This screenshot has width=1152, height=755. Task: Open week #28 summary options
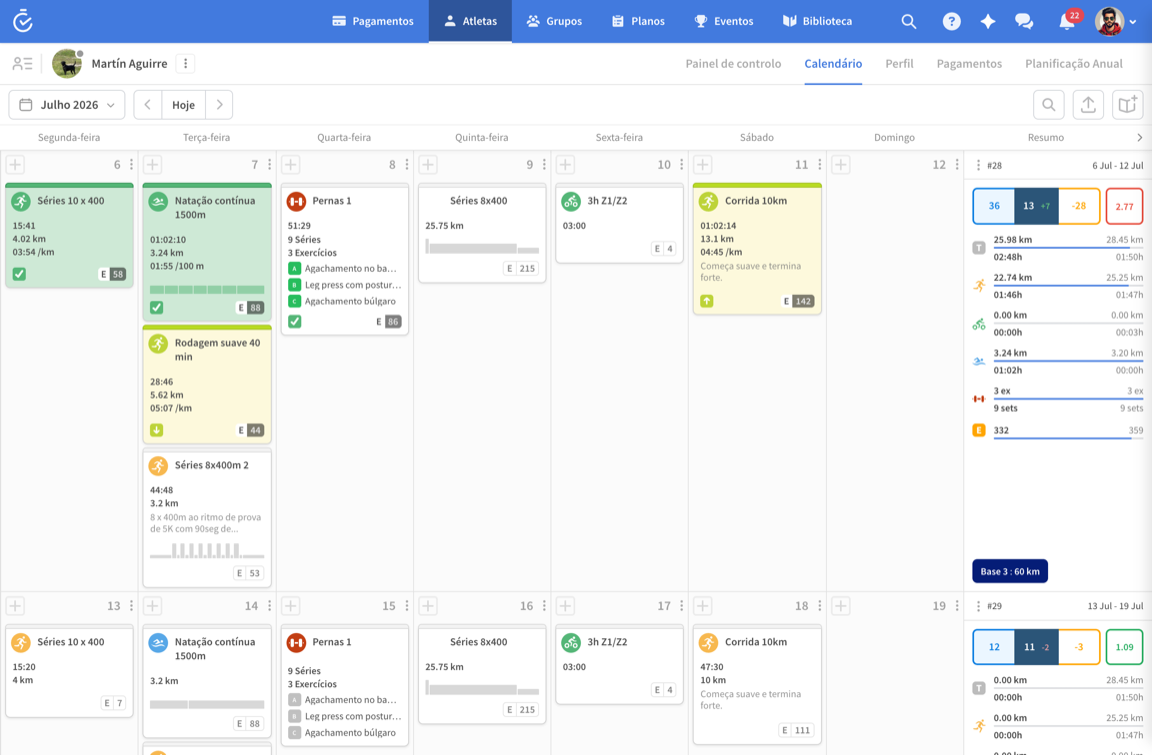[x=978, y=165]
